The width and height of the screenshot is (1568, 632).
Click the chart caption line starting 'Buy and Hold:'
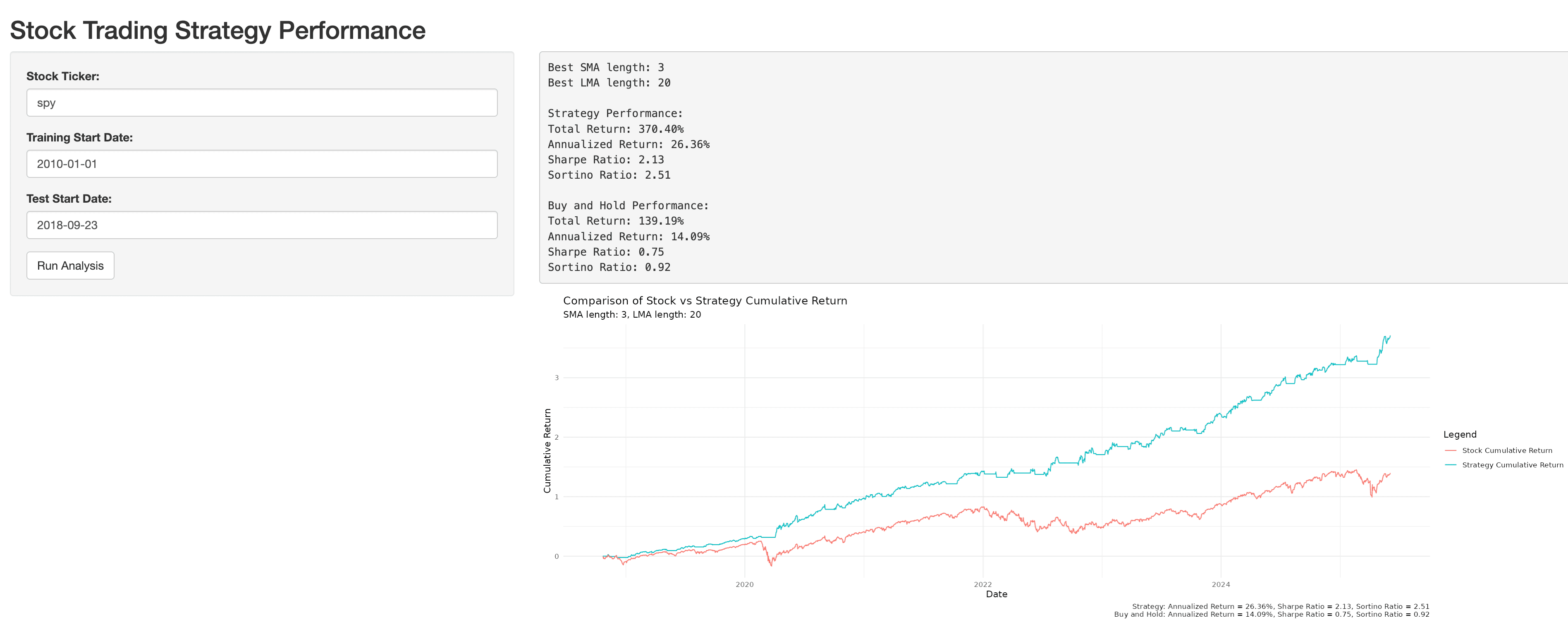coord(1272,614)
